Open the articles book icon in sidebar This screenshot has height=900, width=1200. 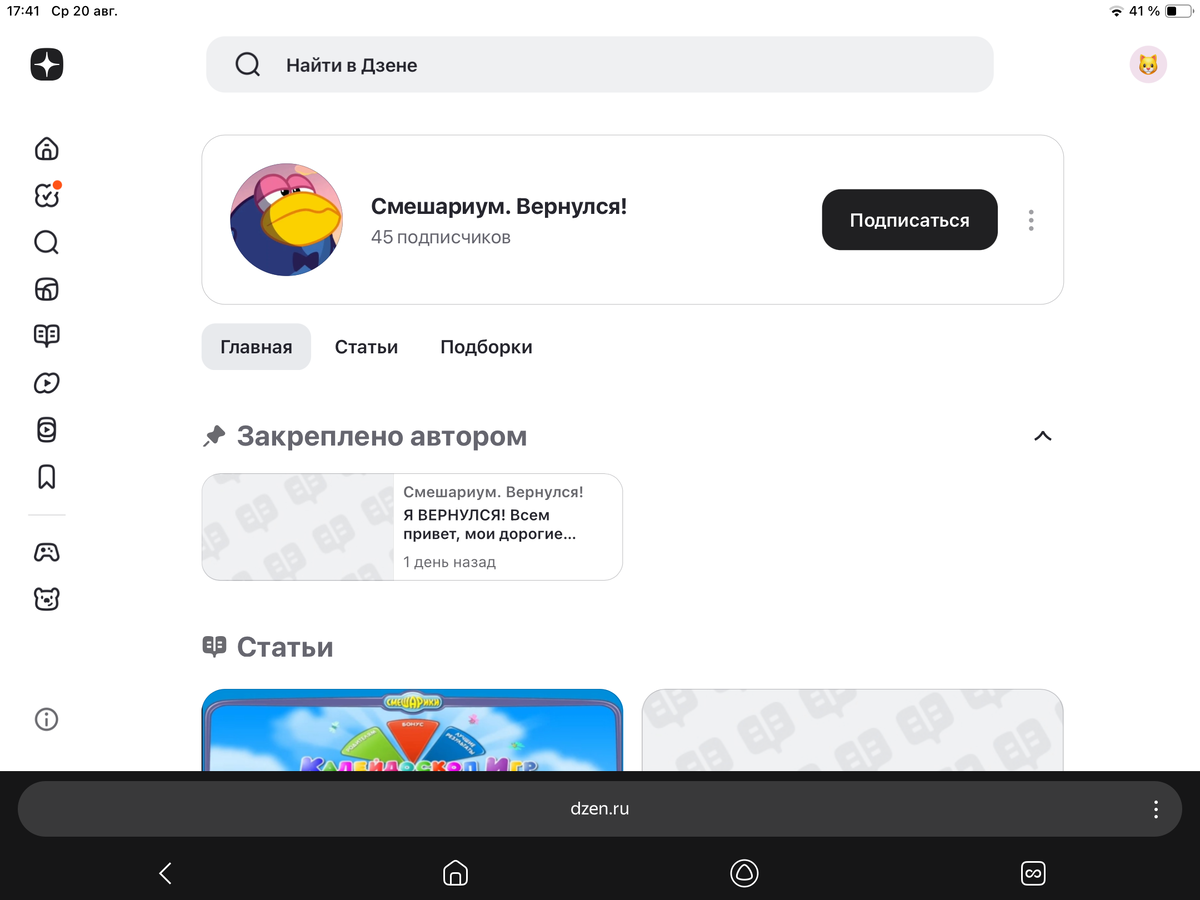(46, 336)
